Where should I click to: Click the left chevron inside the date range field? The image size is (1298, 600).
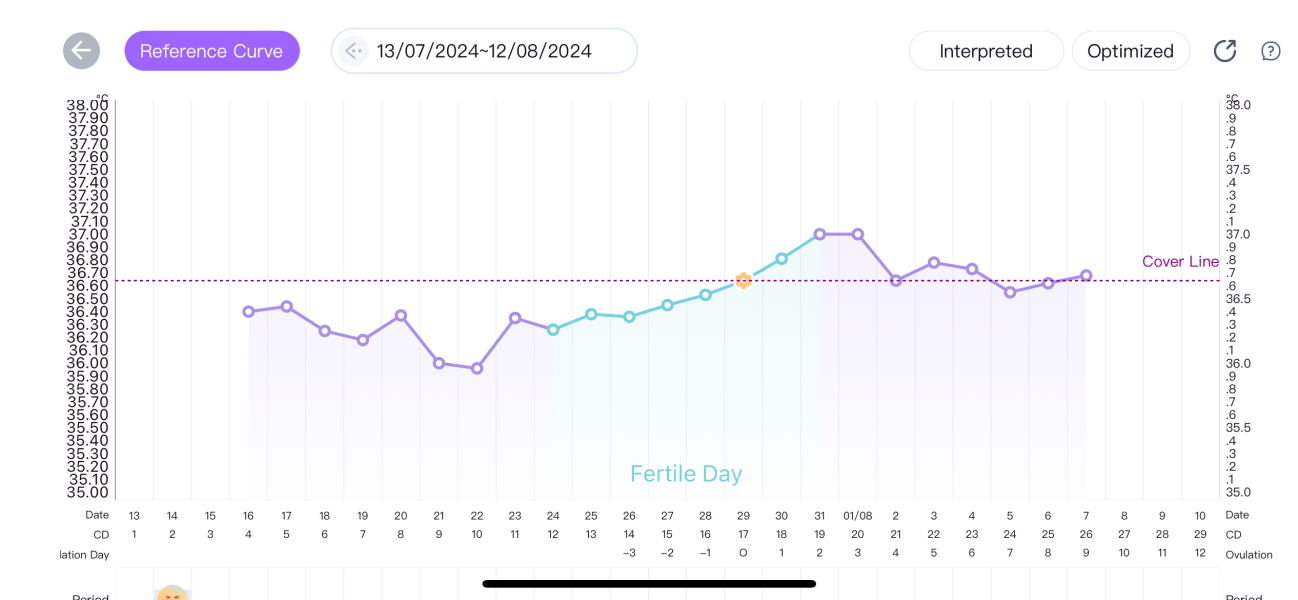click(x=353, y=50)
